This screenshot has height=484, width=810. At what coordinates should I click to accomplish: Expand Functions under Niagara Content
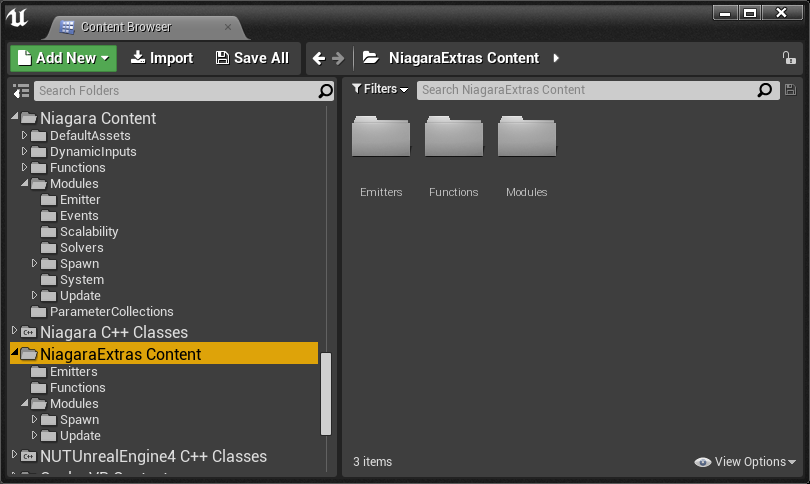pyautogui.click(x=24, y=167)
